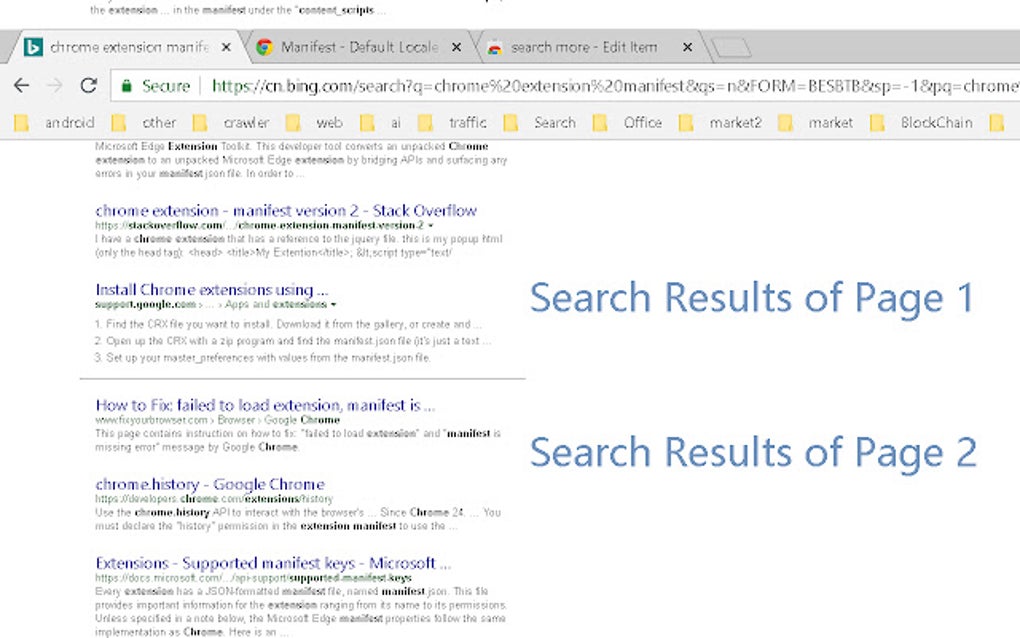Reload the page with the refresh icon
The width and height of the screenshot is (1020, 638).
pos(88,85)
